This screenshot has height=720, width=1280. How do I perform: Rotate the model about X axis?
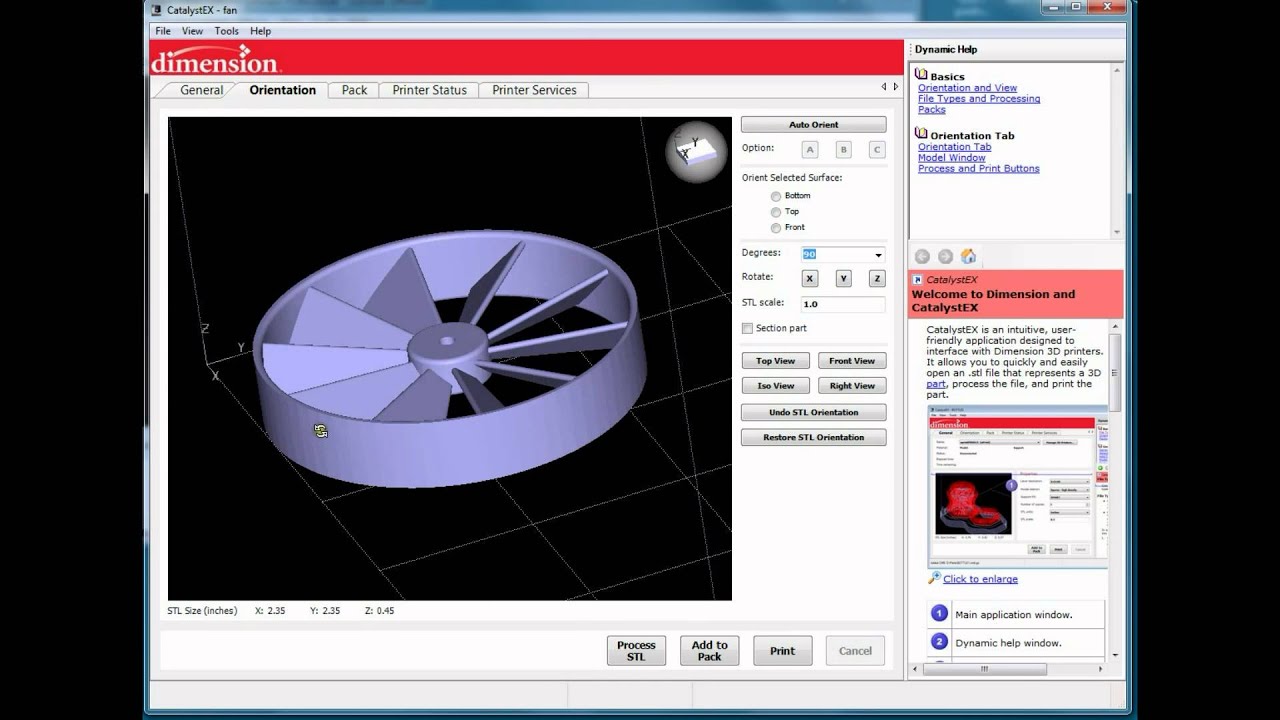pyautogui.click(x=810, y=279)
